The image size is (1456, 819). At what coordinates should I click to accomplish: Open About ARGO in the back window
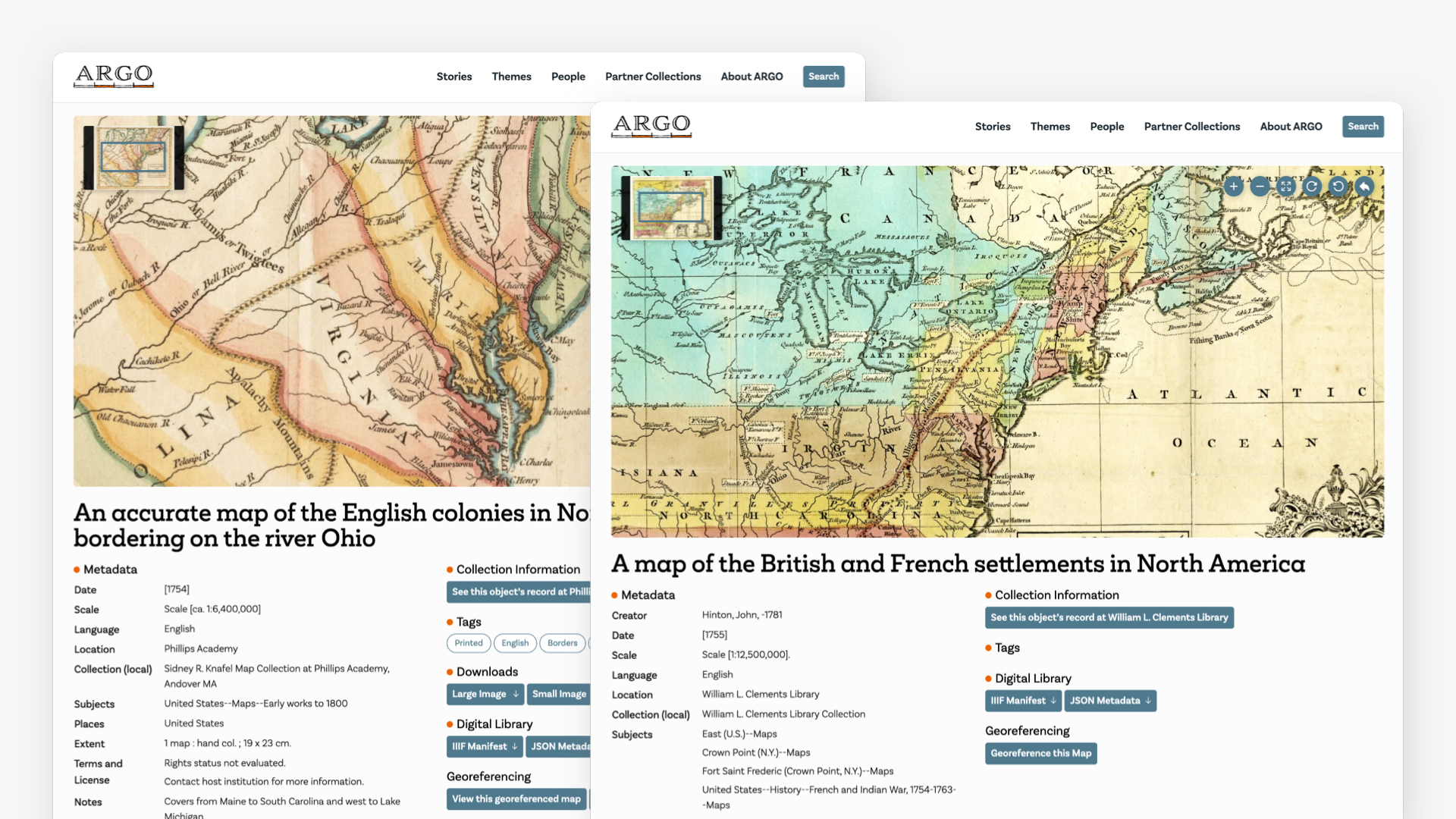(x=752, y=77)
